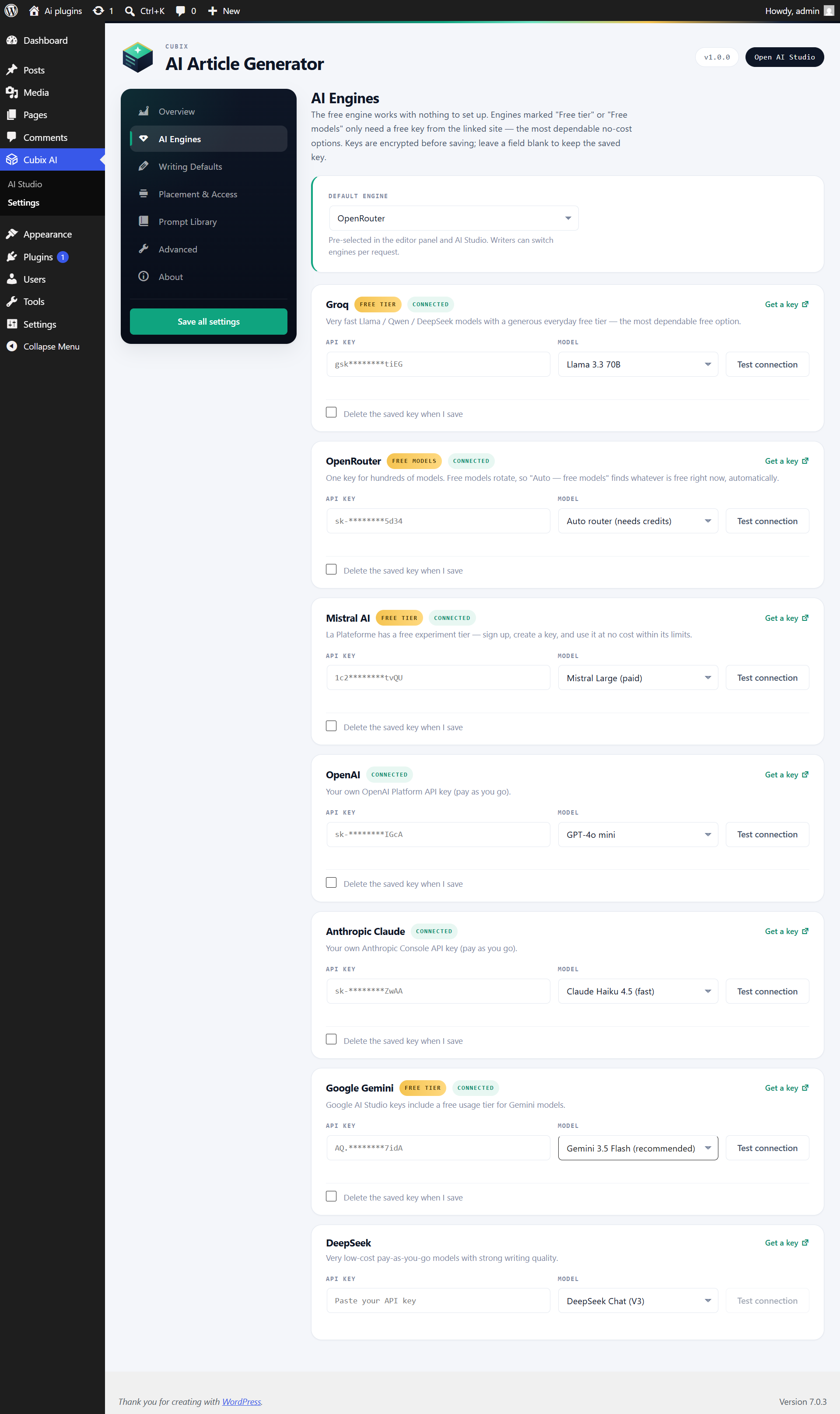Click the OpenRouter Get a key external-link icon
This screenshot has height=1414, width=840.
pos(805,461)
